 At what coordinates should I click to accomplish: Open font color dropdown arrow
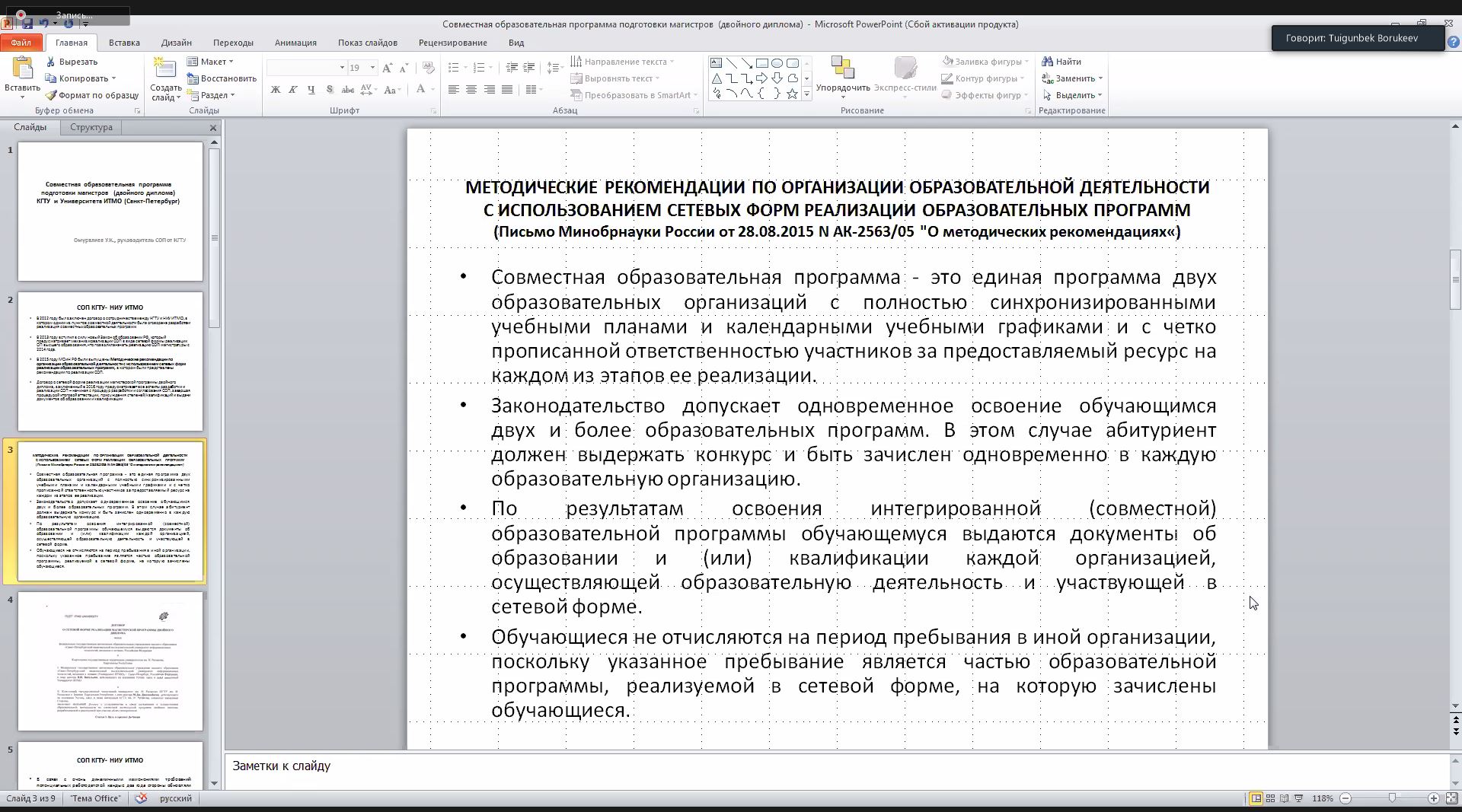tap(433, 90)
